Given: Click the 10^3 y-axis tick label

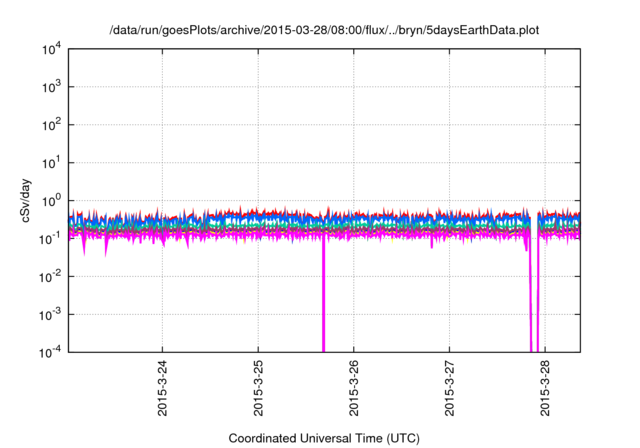Looking at the screenshot, I should pos(51,87).
